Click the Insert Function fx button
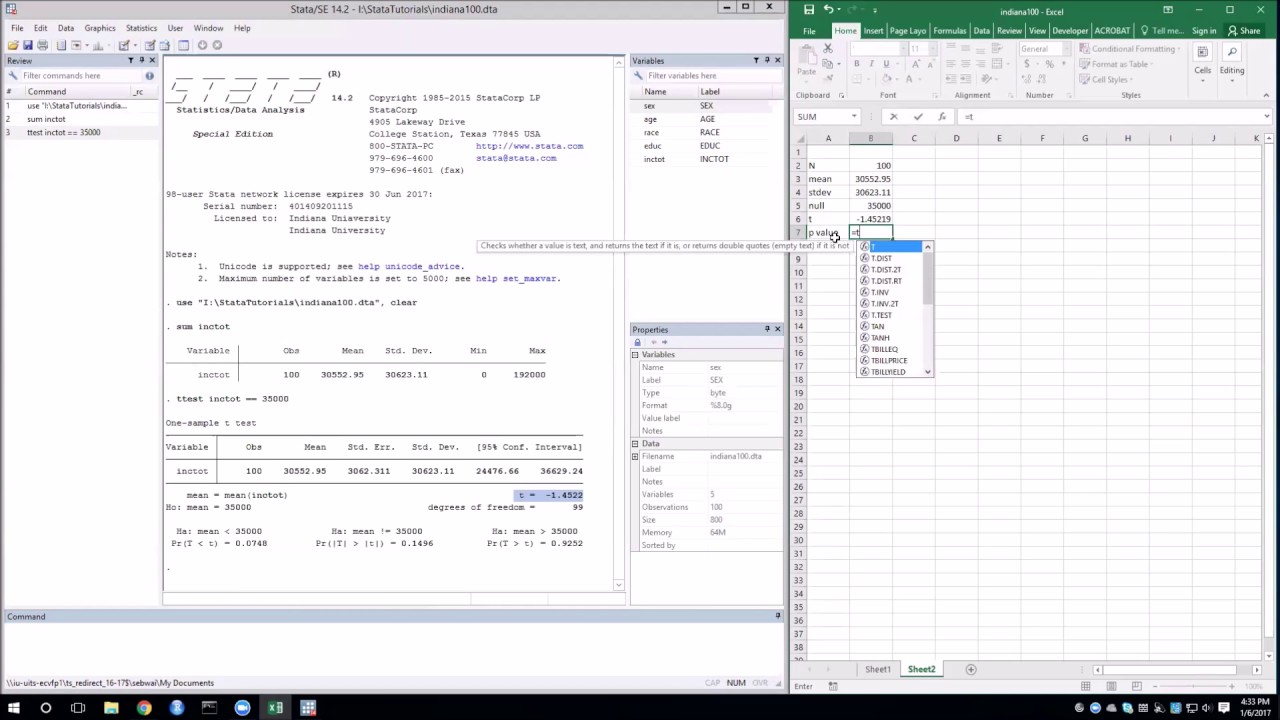This screenshot has height=720, width=1280. pyautogui.click(x=938, y=117)
